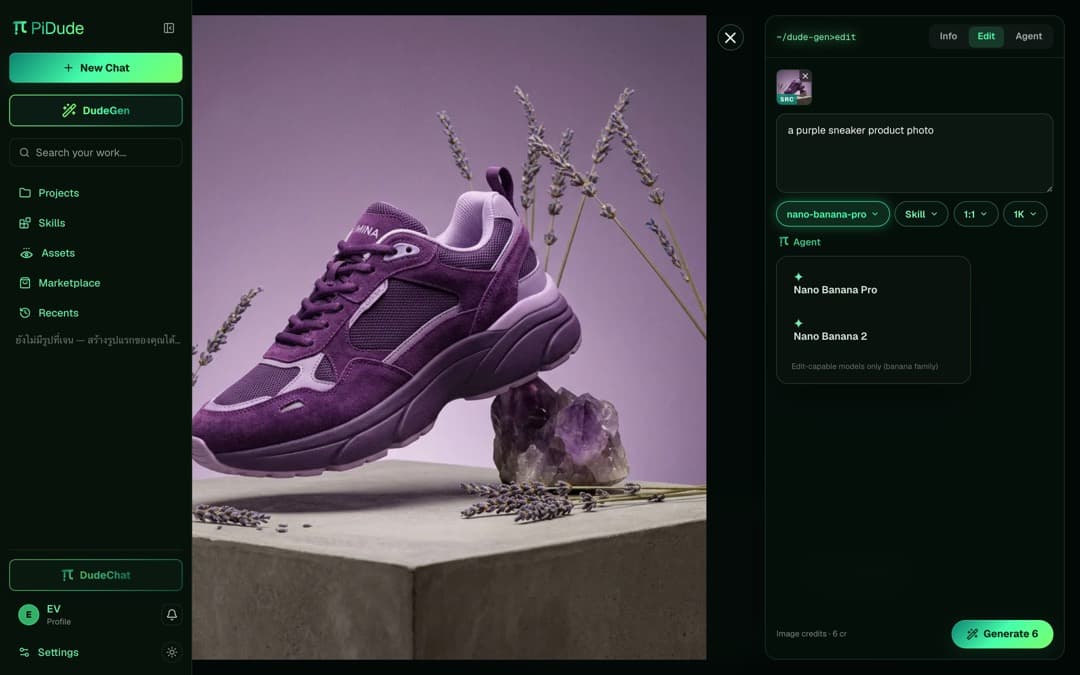Remove the SRC source image
This screenshot has width=1080, height=675.
pos(805,76)
